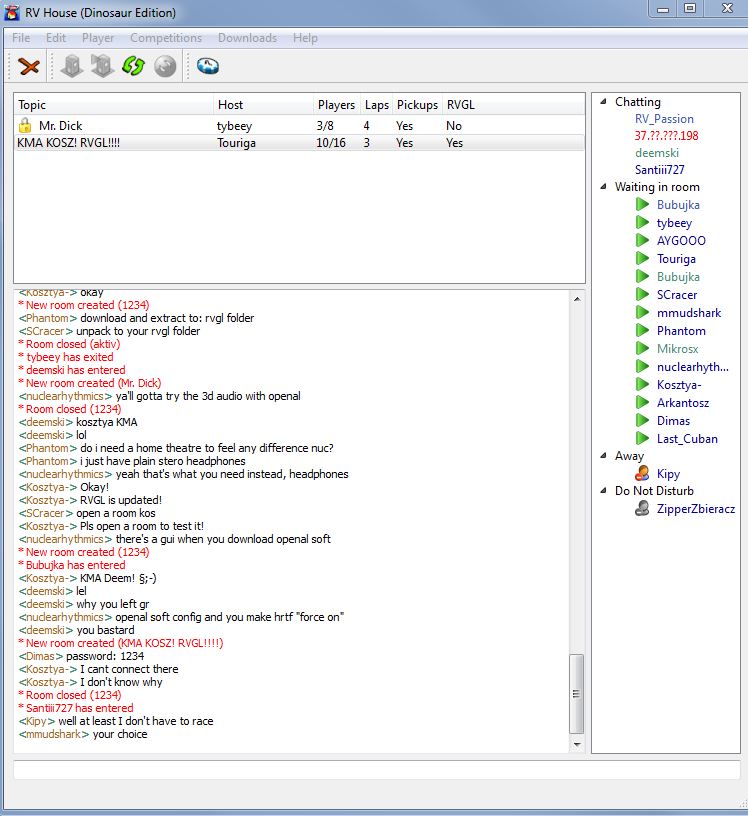Select user Santiii727 in Chatting list
The image size is (748, 816).
[660, 170]
